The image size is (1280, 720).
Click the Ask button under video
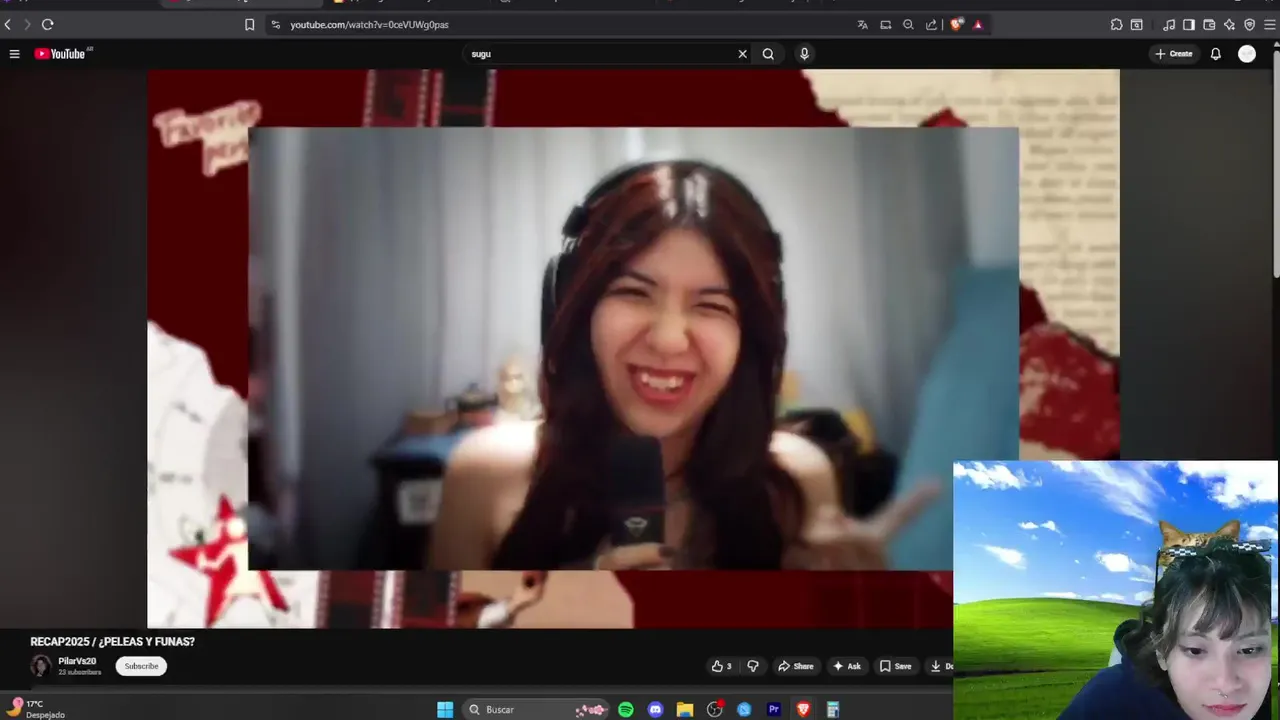[x=847, y=666]
